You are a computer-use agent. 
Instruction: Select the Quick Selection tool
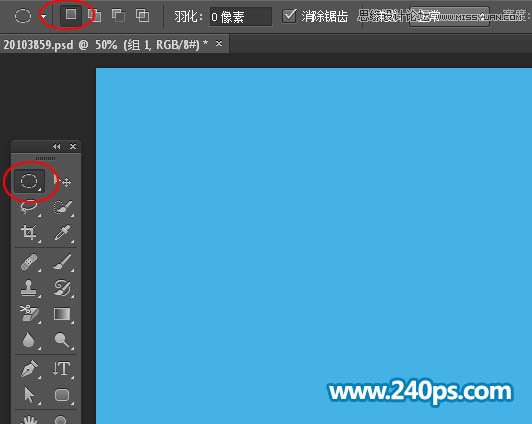click(x=63, y=207)
